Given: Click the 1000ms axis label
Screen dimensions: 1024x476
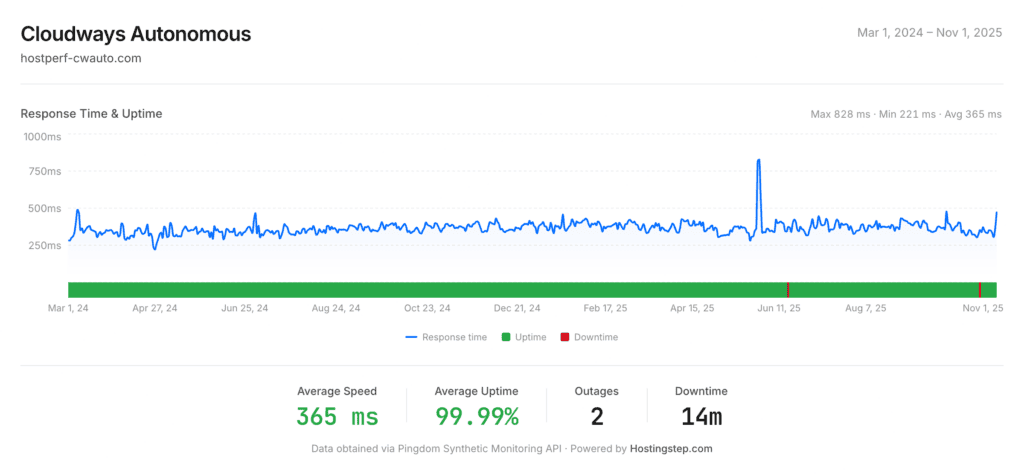Looking at the screenshot, I should pos(42,137).
